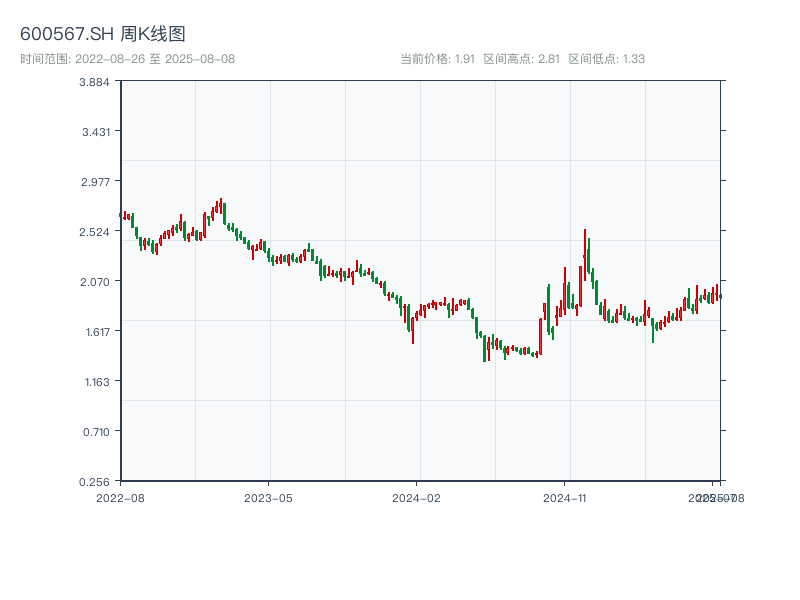The height and width of the screenshot is (600, 800).
Task: Click the first candlestick at the chart's left edge
Action: (121, 215)
